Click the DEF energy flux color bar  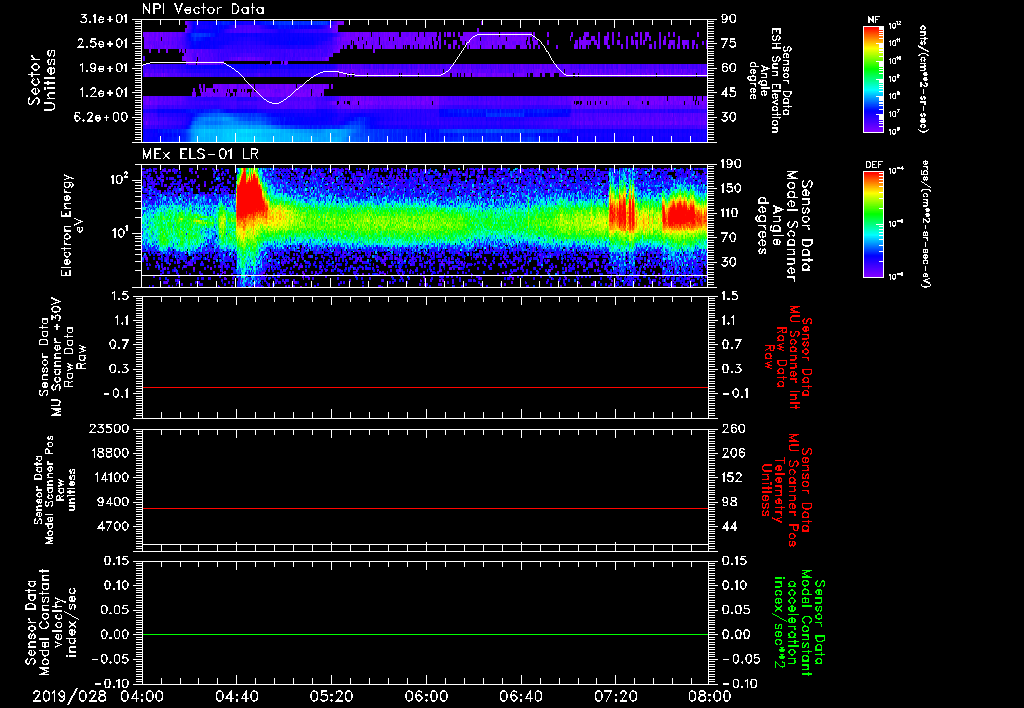click(874, 224)
